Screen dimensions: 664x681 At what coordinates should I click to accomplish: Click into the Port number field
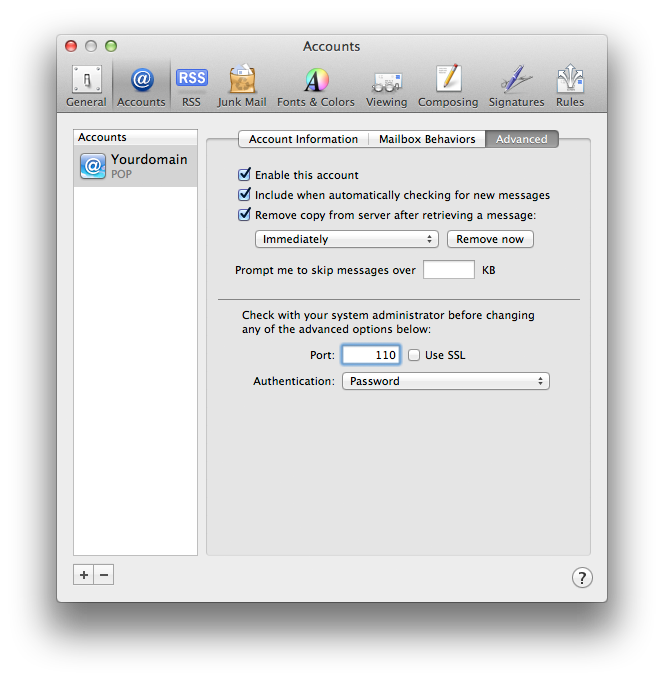click(x=371, y=355)
